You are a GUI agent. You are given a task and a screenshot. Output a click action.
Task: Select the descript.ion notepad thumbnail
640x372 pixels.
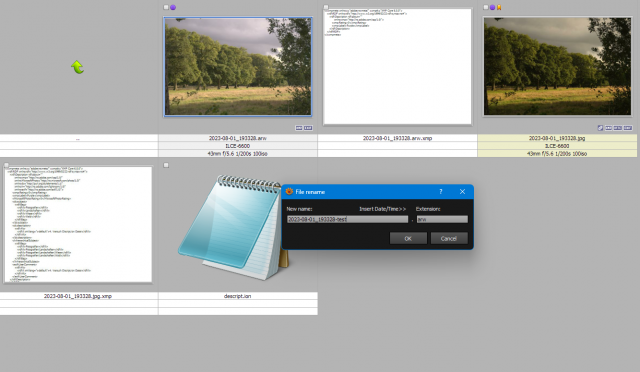click(x=233, y=228)
